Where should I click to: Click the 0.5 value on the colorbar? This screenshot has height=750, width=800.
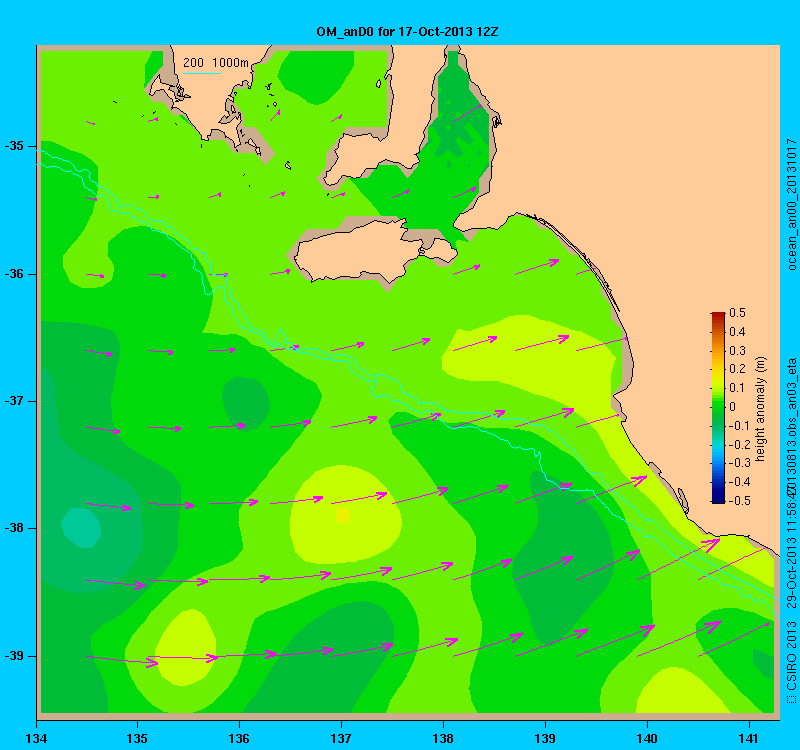tap(738, 313)
